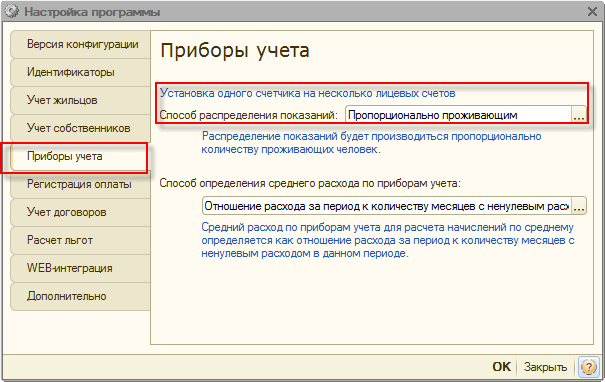Open the Версия конфигурации tab
The image size is (605, 382).
coord(80,44)
